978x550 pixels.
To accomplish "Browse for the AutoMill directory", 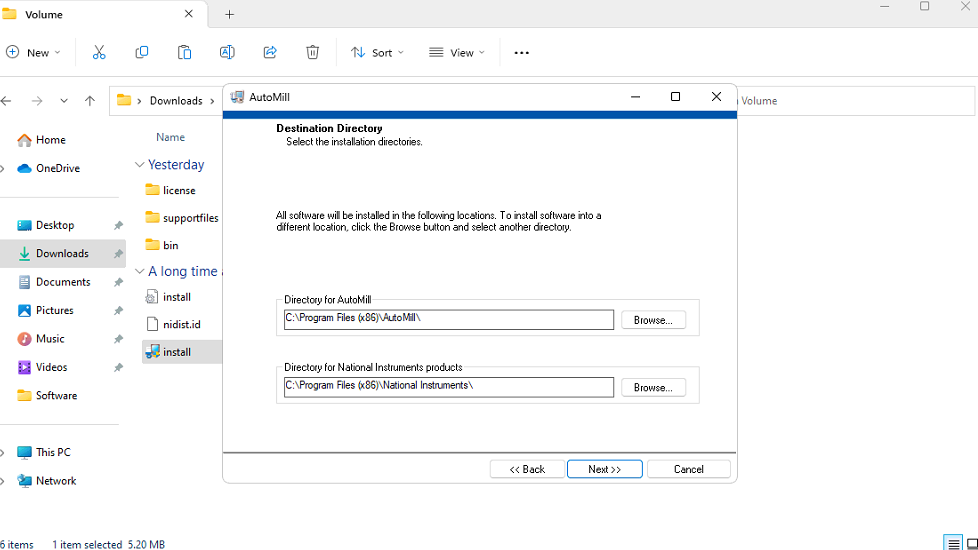I will click(653, 320).
